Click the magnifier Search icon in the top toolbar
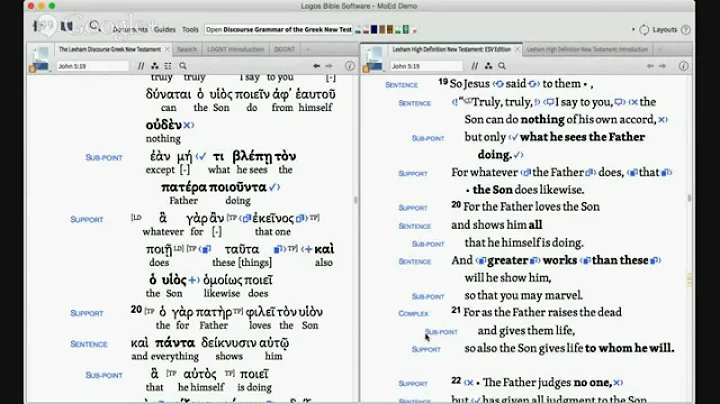This screenshot has height=404, width=720. pos(95,26)
